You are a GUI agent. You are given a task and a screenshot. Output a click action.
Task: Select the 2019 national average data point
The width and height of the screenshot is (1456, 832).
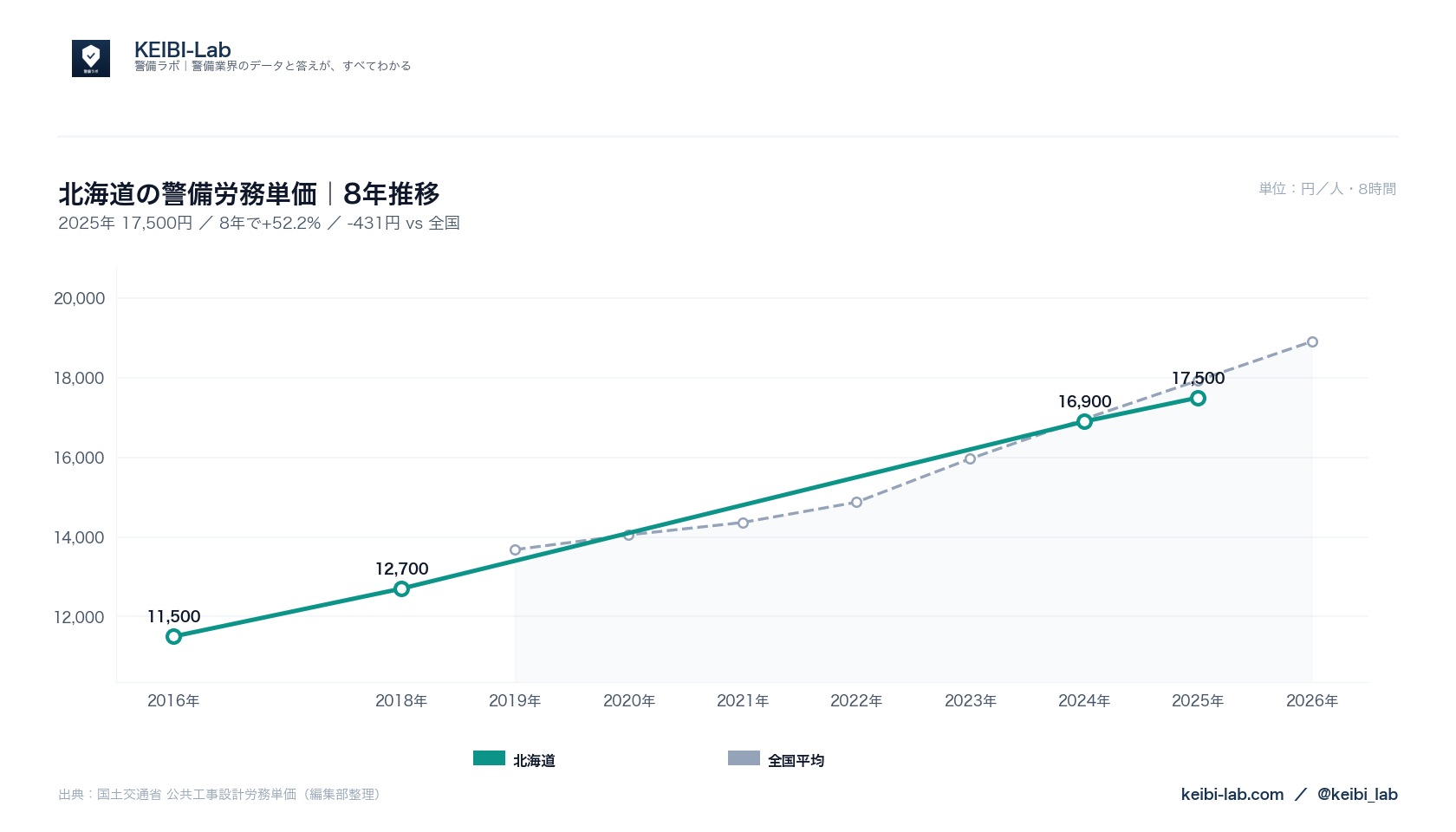pyautogui.click(x=515, y=549)
